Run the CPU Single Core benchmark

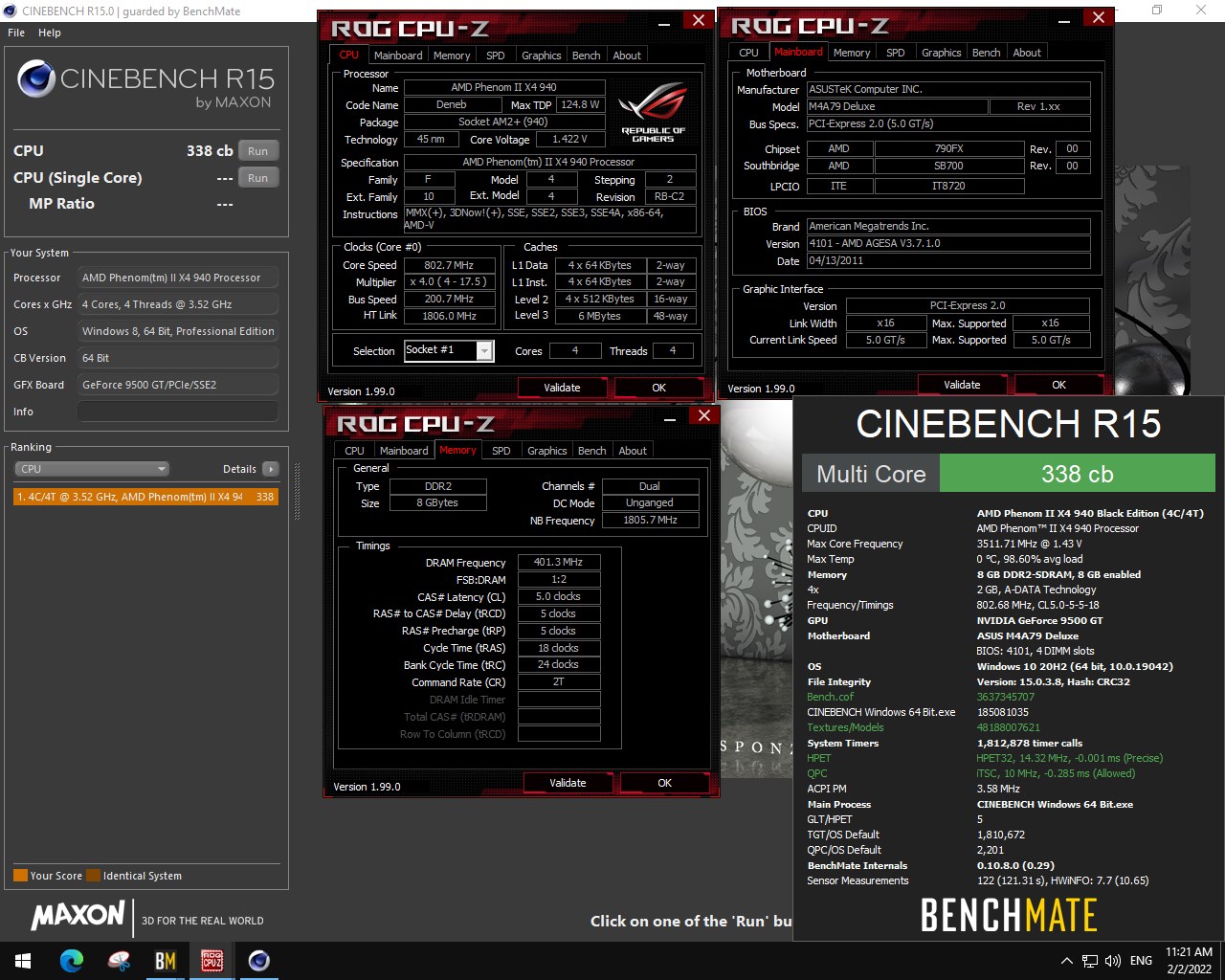(x=258, y=178)
